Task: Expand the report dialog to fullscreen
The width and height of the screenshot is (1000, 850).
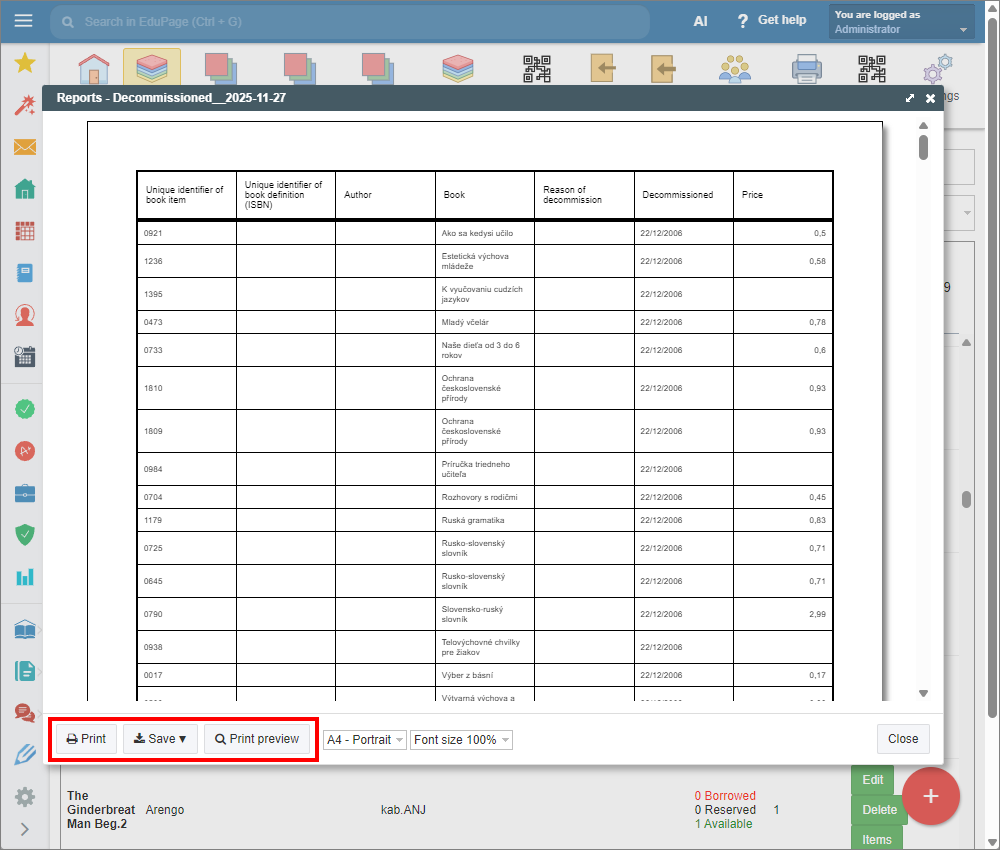Action: (910, 98)
